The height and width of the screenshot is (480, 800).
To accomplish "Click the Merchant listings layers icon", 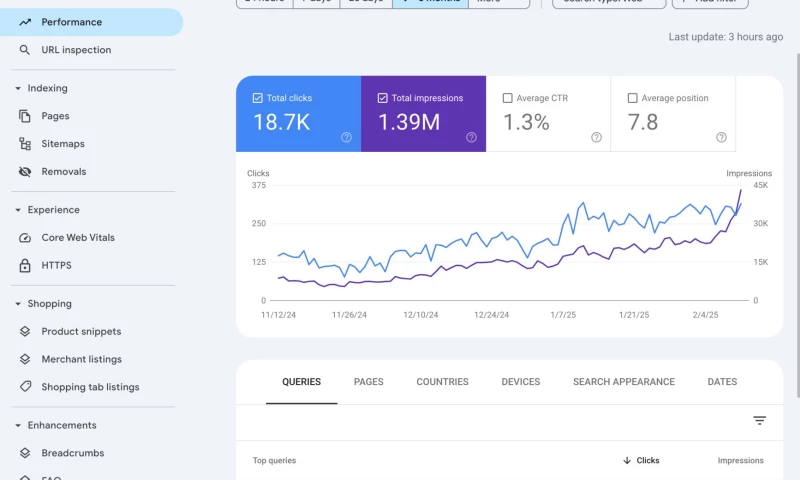I will [x=25, y=359].
